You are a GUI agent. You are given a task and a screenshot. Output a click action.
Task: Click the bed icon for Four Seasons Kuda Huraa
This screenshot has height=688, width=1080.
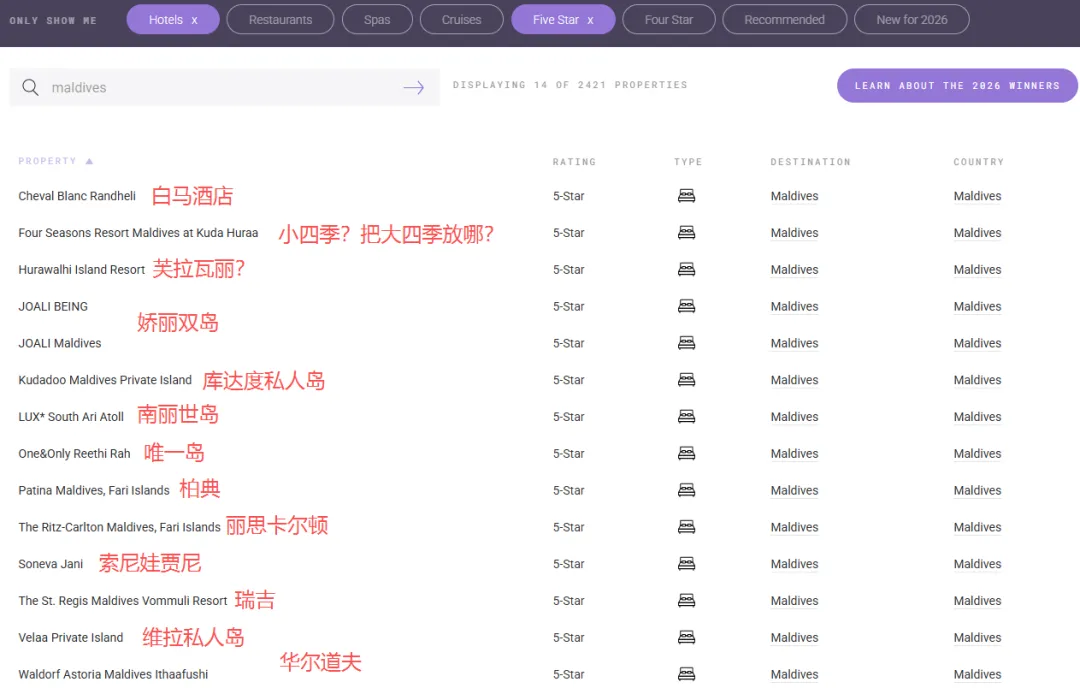686,232
